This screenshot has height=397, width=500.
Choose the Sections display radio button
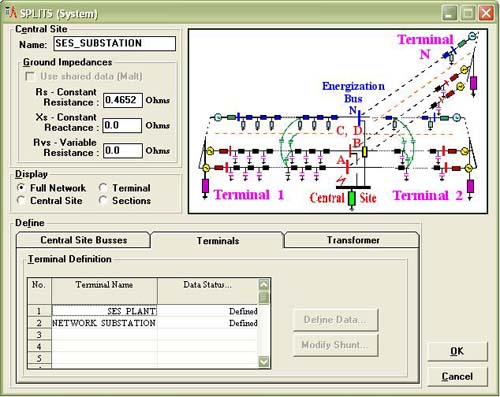[103, 200]
